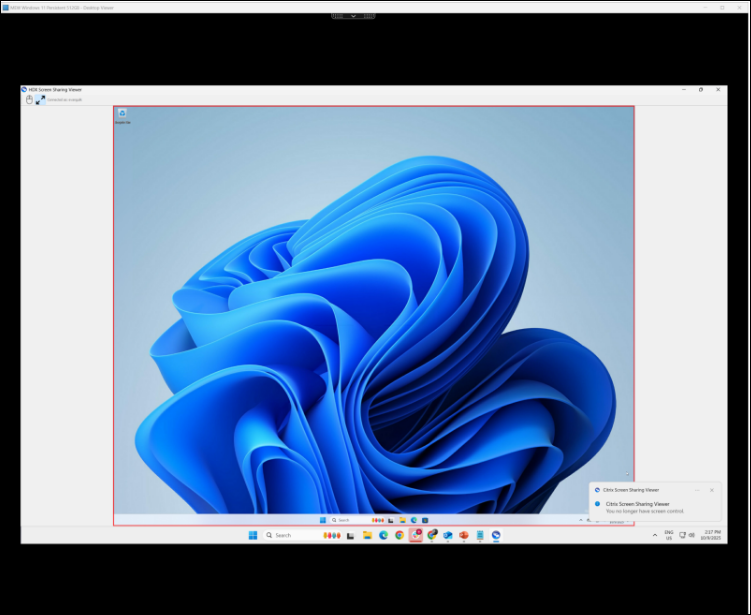Click the full-screen arrows icon in viewer toolbar

40,100
